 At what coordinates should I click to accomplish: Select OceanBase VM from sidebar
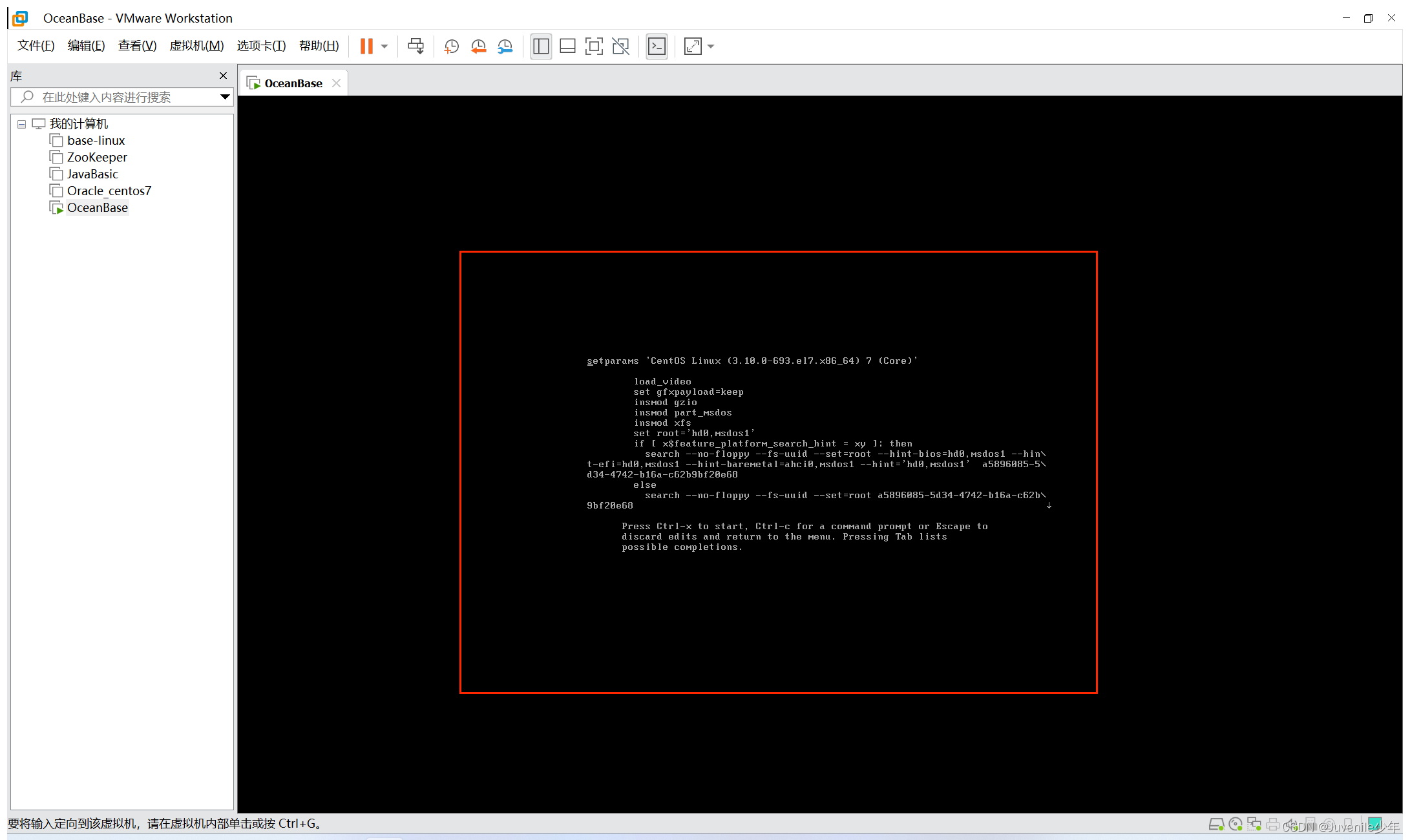97,207
